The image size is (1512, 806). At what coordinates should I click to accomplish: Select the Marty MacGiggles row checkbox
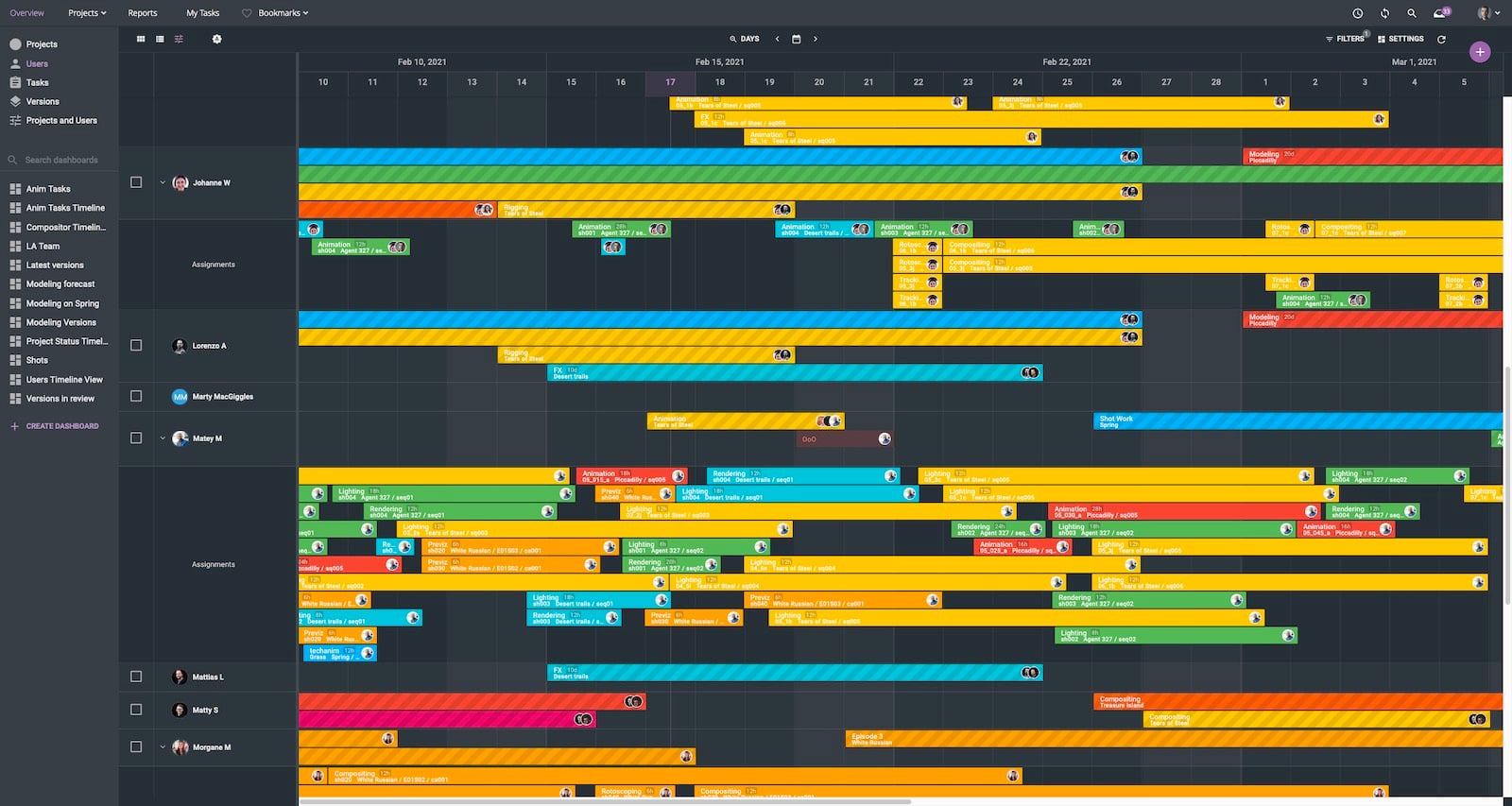[x=136, y=396]
